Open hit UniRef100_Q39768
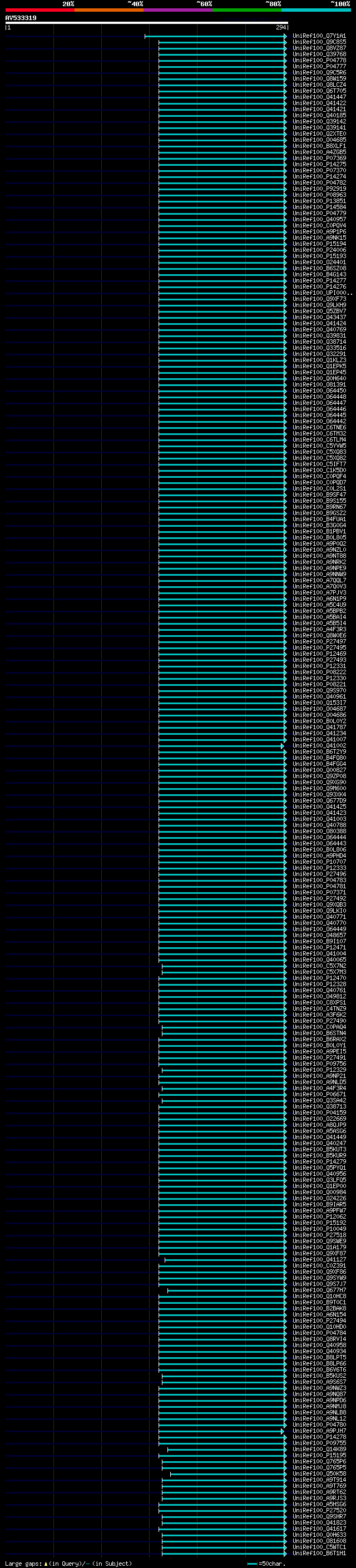 (x=319, y=54)
